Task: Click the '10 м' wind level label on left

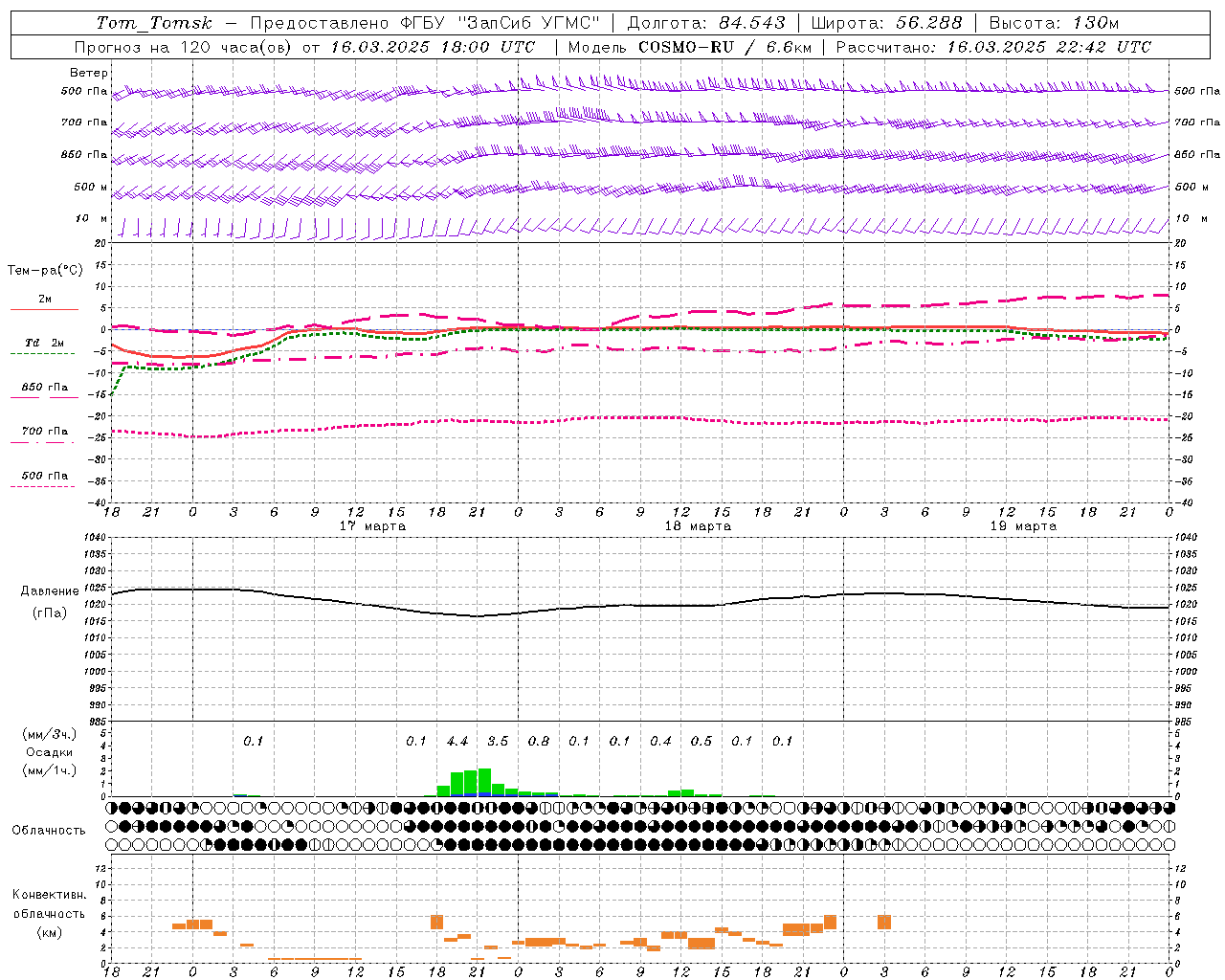Action: point(92,218)
